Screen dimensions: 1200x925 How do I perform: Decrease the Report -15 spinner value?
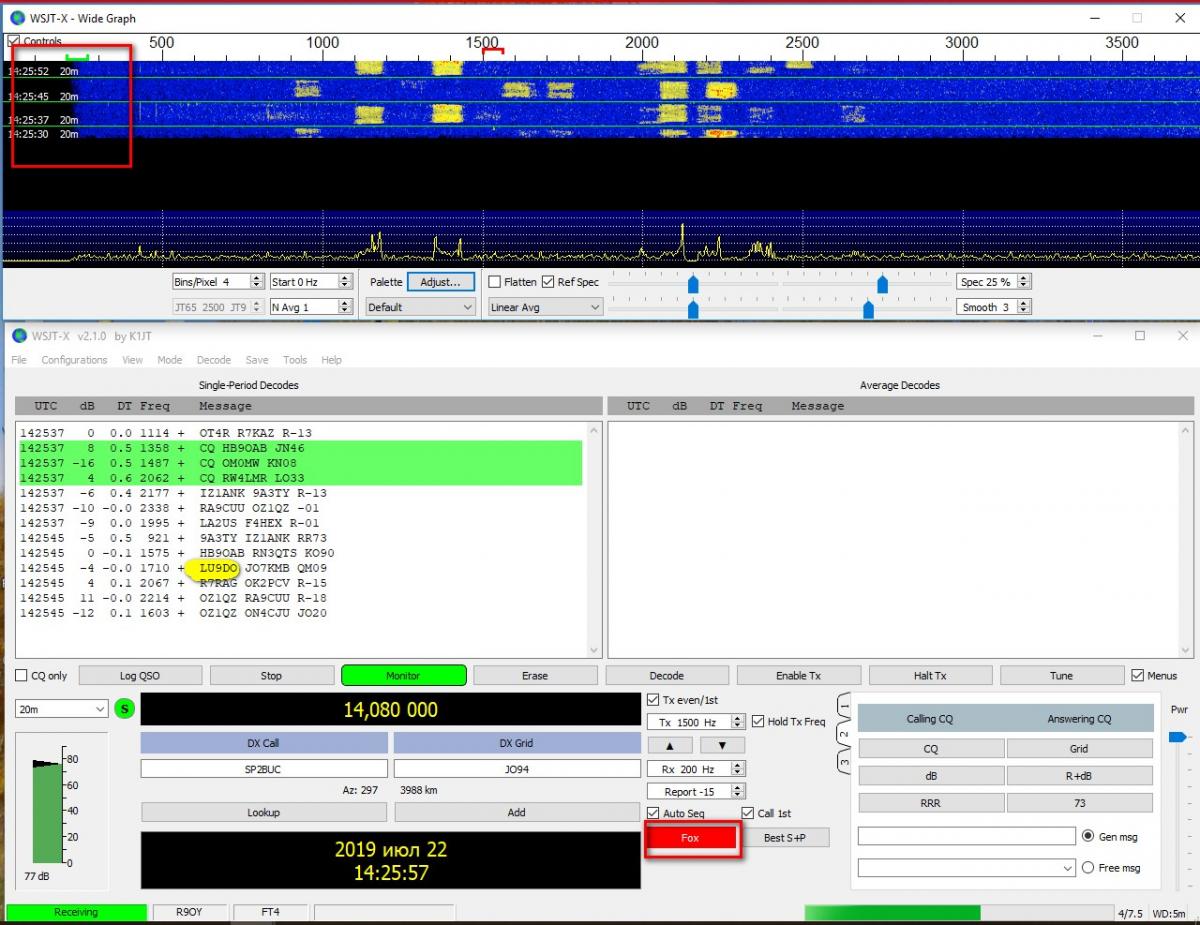(x=738, y=796)
